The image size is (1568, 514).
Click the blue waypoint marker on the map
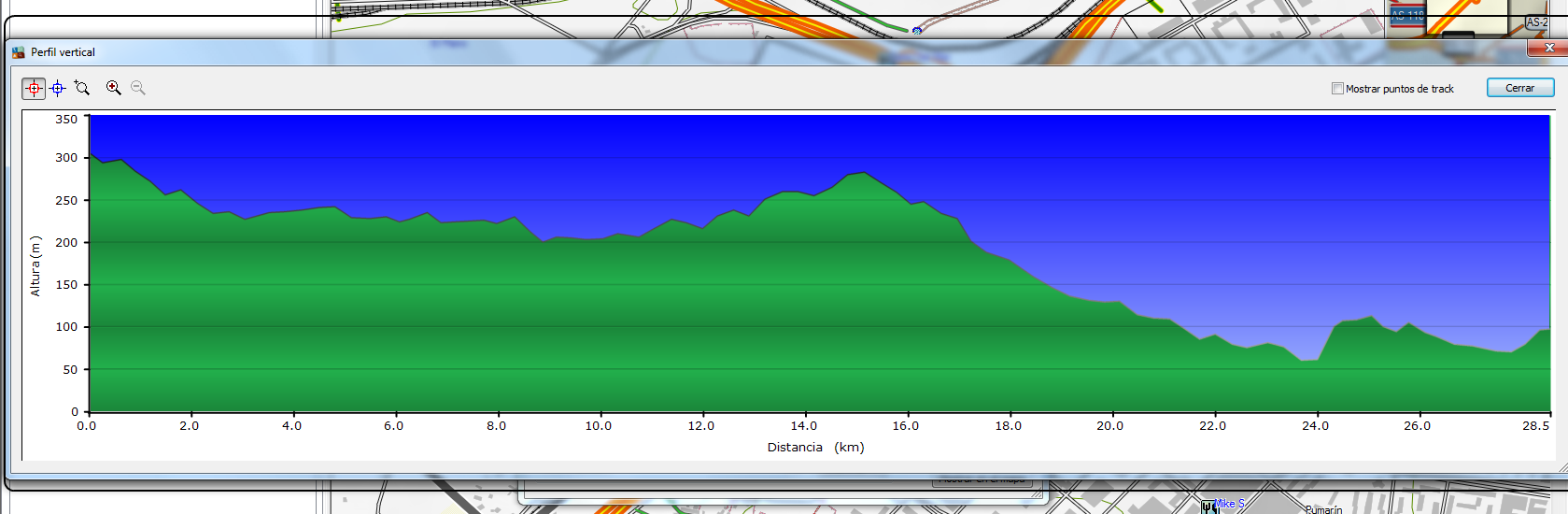(917, 31)
